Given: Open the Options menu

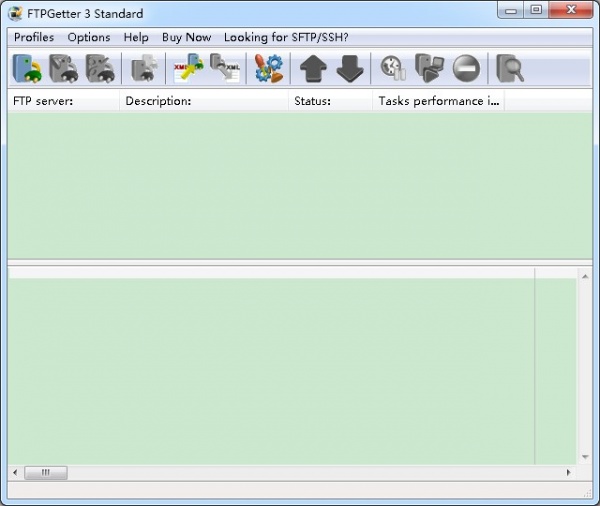Looking at the screenshot, I should (89, 37).
